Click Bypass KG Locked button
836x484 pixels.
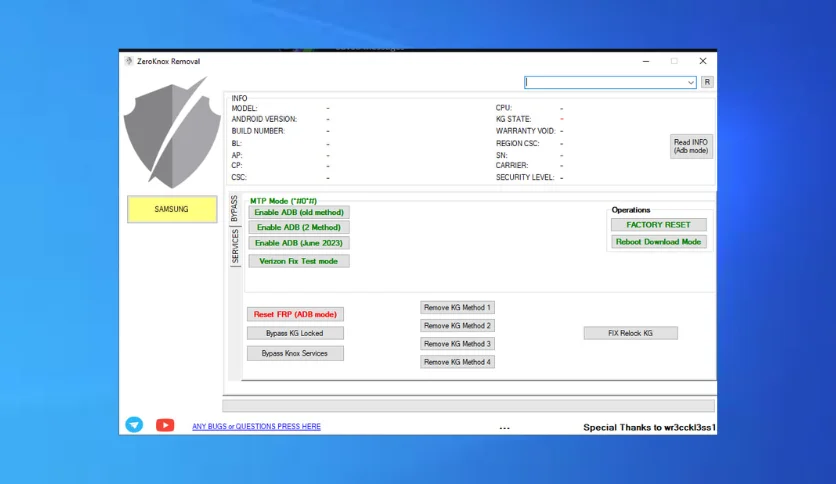[x=295, y=333]
